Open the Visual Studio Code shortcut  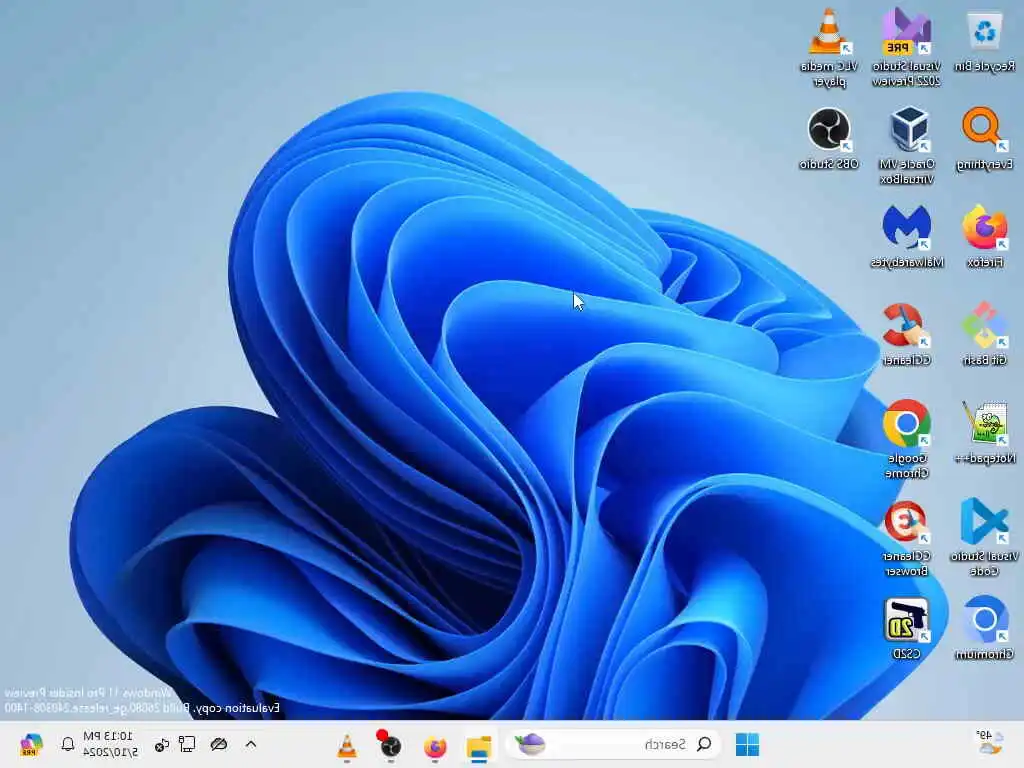984,538
